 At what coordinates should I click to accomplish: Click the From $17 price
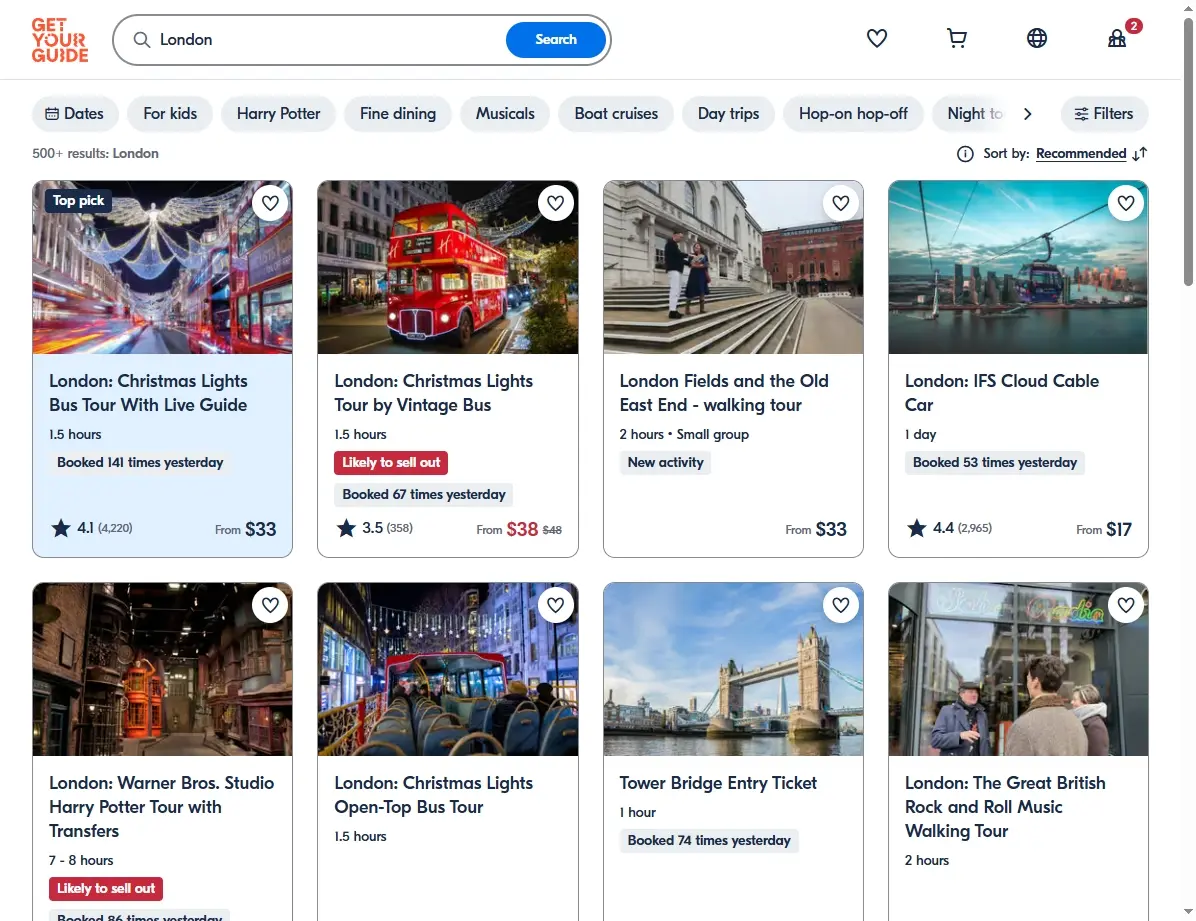click(1104, 529)
